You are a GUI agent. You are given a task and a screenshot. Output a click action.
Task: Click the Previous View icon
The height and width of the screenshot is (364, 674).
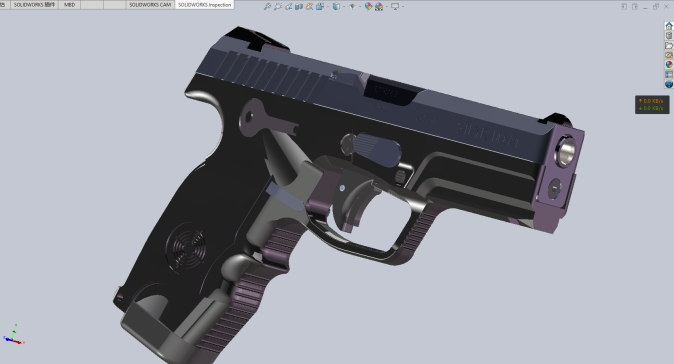288,6
